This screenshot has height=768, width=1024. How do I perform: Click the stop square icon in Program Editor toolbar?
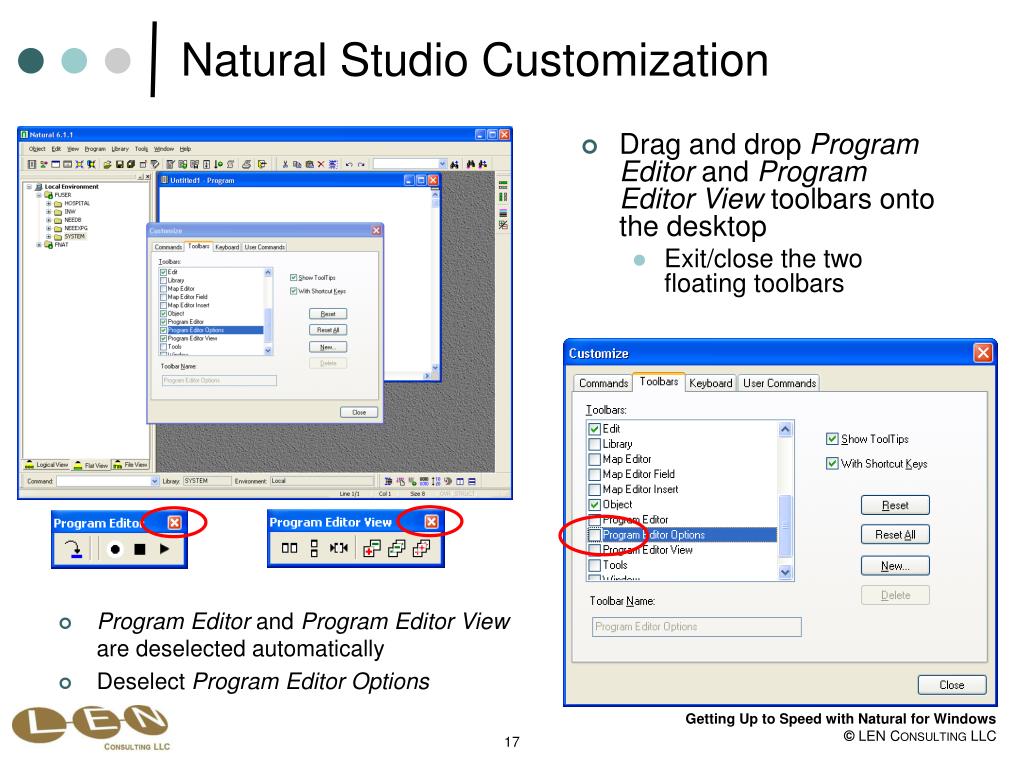pos(139,549)
